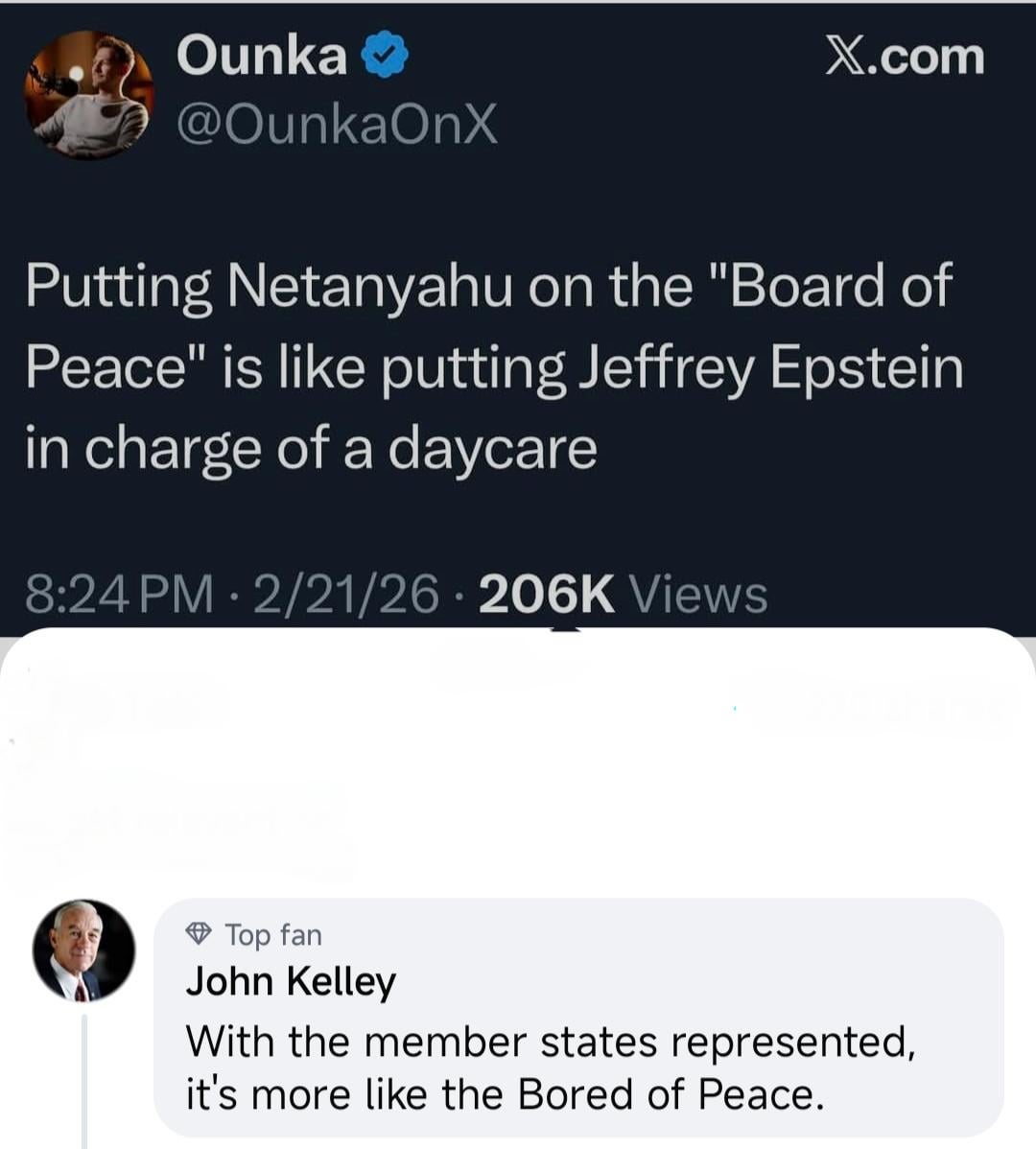Click the Top fan label
The width and height of the screenshot is (1036, 1149).
click(273, 934)
